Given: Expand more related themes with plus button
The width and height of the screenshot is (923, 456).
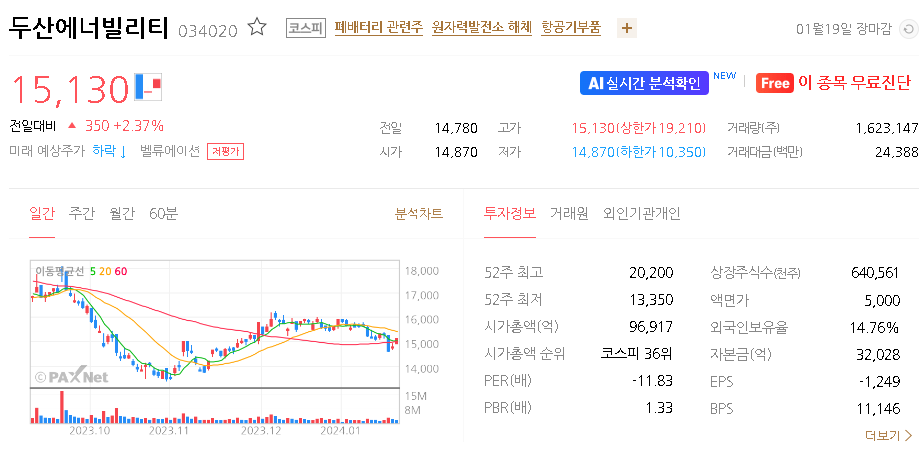Looking at the screenshot, I should (x=627, y=28).
